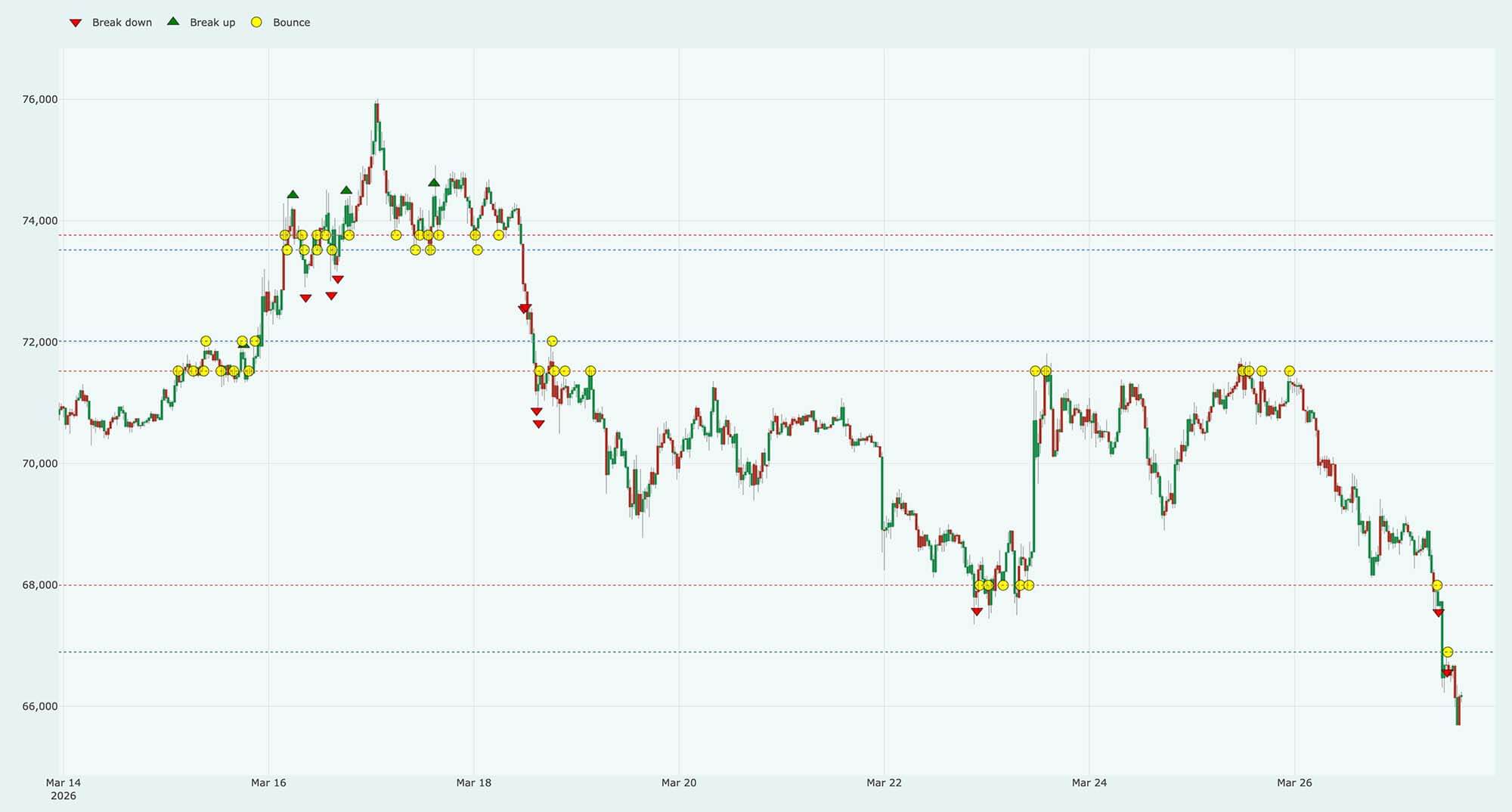The image size is (1512, 812).
Task: Click the red Break down triangle in legend
Action: click(76, 23)
